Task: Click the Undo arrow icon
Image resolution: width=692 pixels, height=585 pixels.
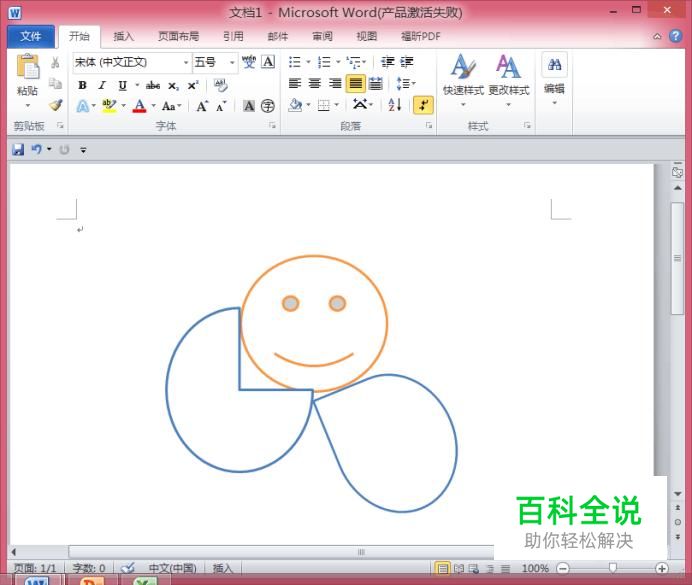Action: (x=37, y=150)
